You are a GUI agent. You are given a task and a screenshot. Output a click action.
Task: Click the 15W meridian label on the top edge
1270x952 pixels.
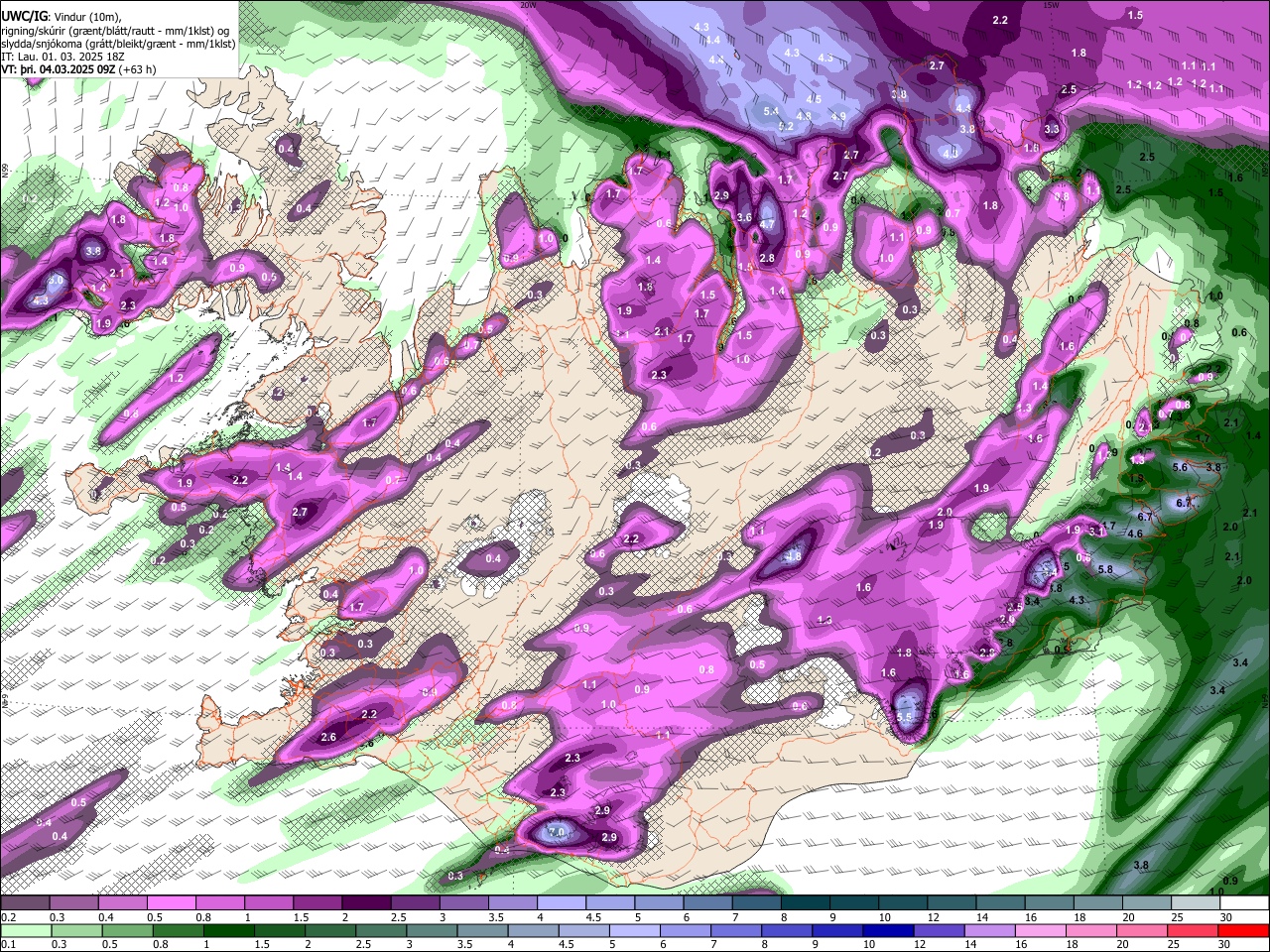1053,5
